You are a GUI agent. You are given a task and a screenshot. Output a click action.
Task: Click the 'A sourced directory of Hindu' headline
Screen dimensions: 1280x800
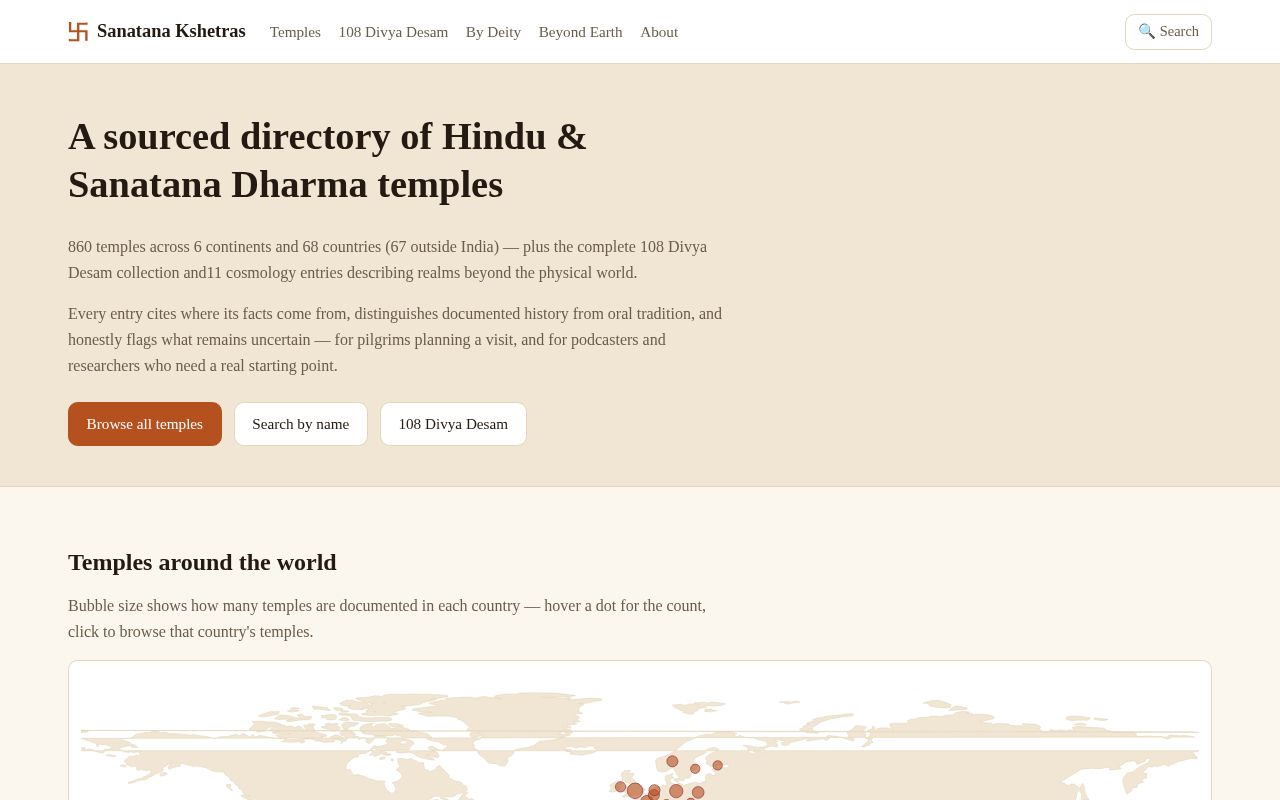(328, 160)
